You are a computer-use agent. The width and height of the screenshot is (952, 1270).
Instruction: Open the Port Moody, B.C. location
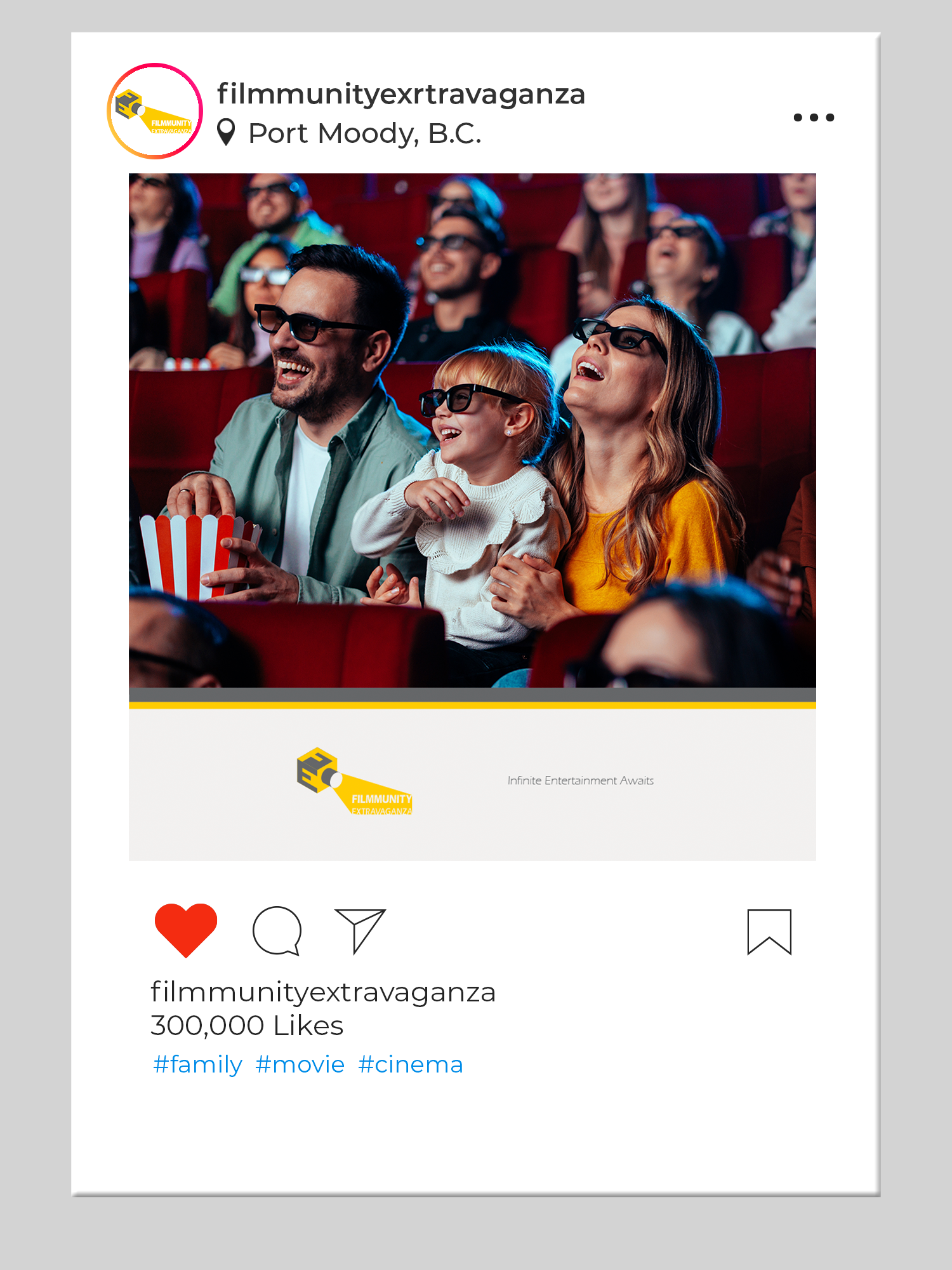[365, 133]
